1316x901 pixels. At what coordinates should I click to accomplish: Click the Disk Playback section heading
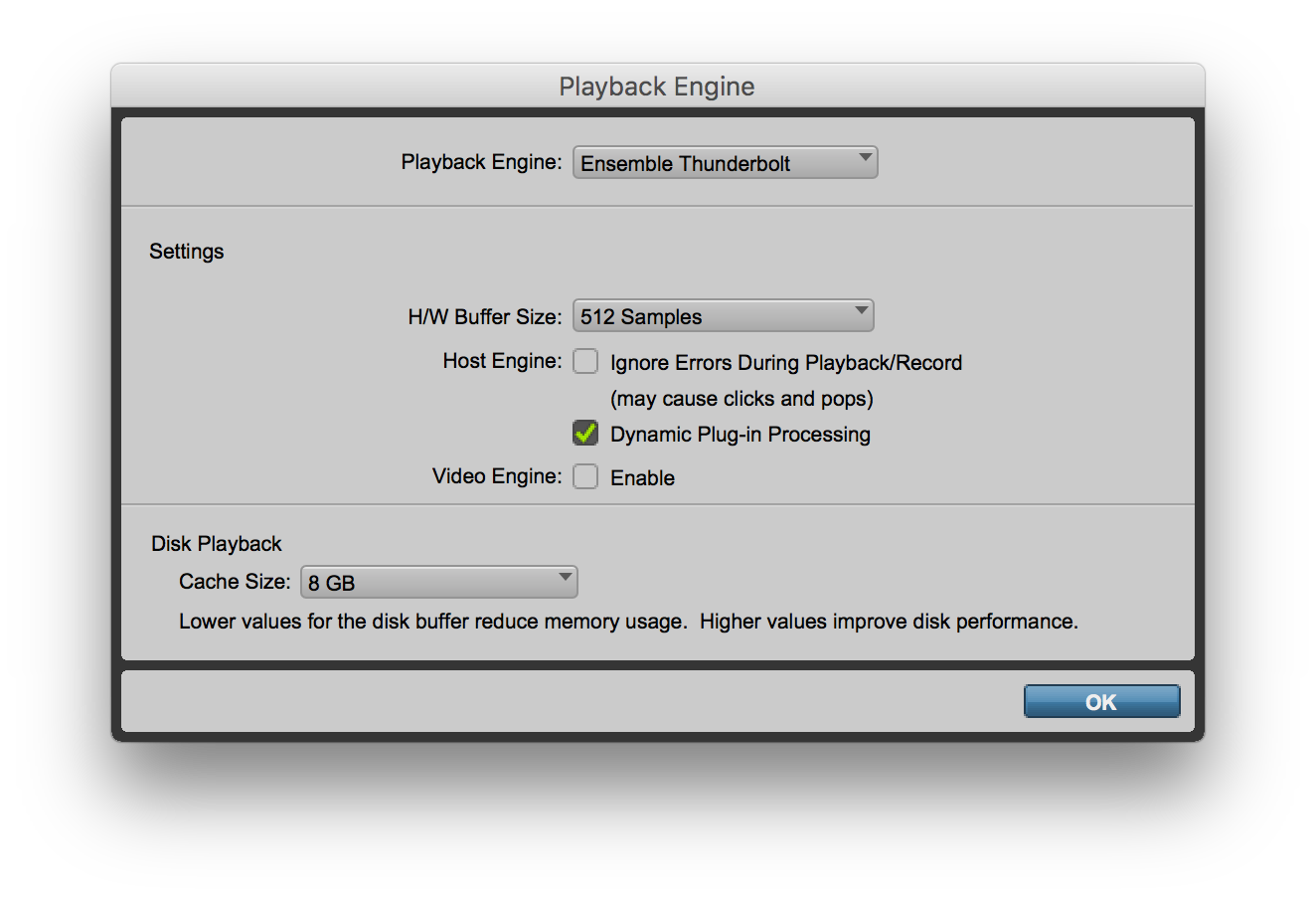coord(216,544)
